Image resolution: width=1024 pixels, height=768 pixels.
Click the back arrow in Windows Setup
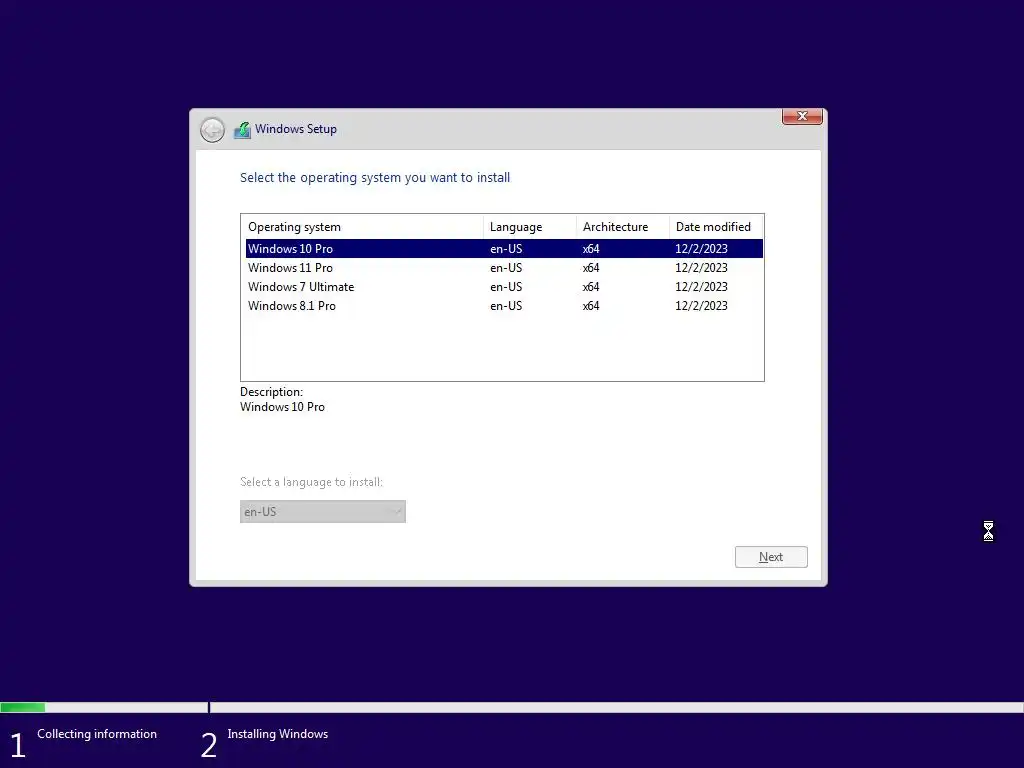[212, 130]
